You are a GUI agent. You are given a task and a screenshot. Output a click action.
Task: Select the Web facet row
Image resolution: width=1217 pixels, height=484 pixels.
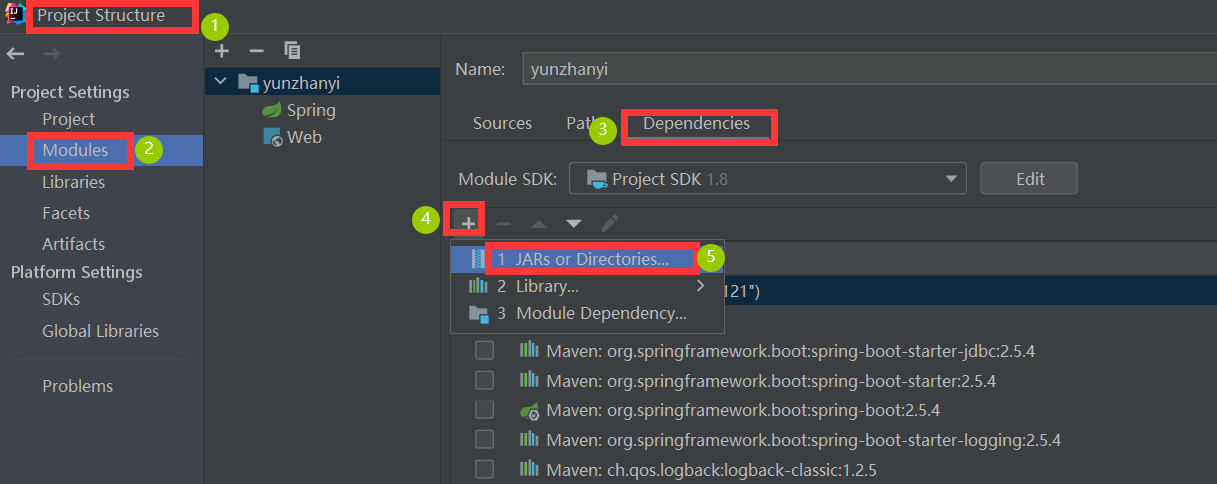[322, 138]
